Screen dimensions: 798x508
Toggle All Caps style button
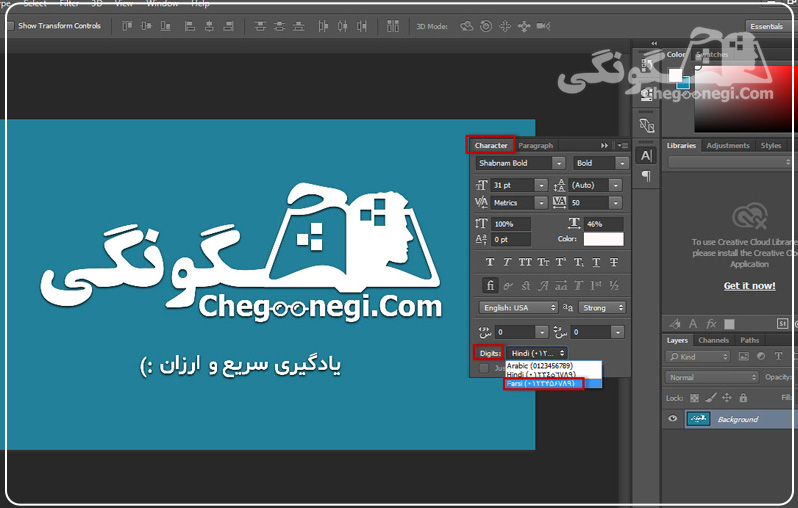(x=525, y=262)
